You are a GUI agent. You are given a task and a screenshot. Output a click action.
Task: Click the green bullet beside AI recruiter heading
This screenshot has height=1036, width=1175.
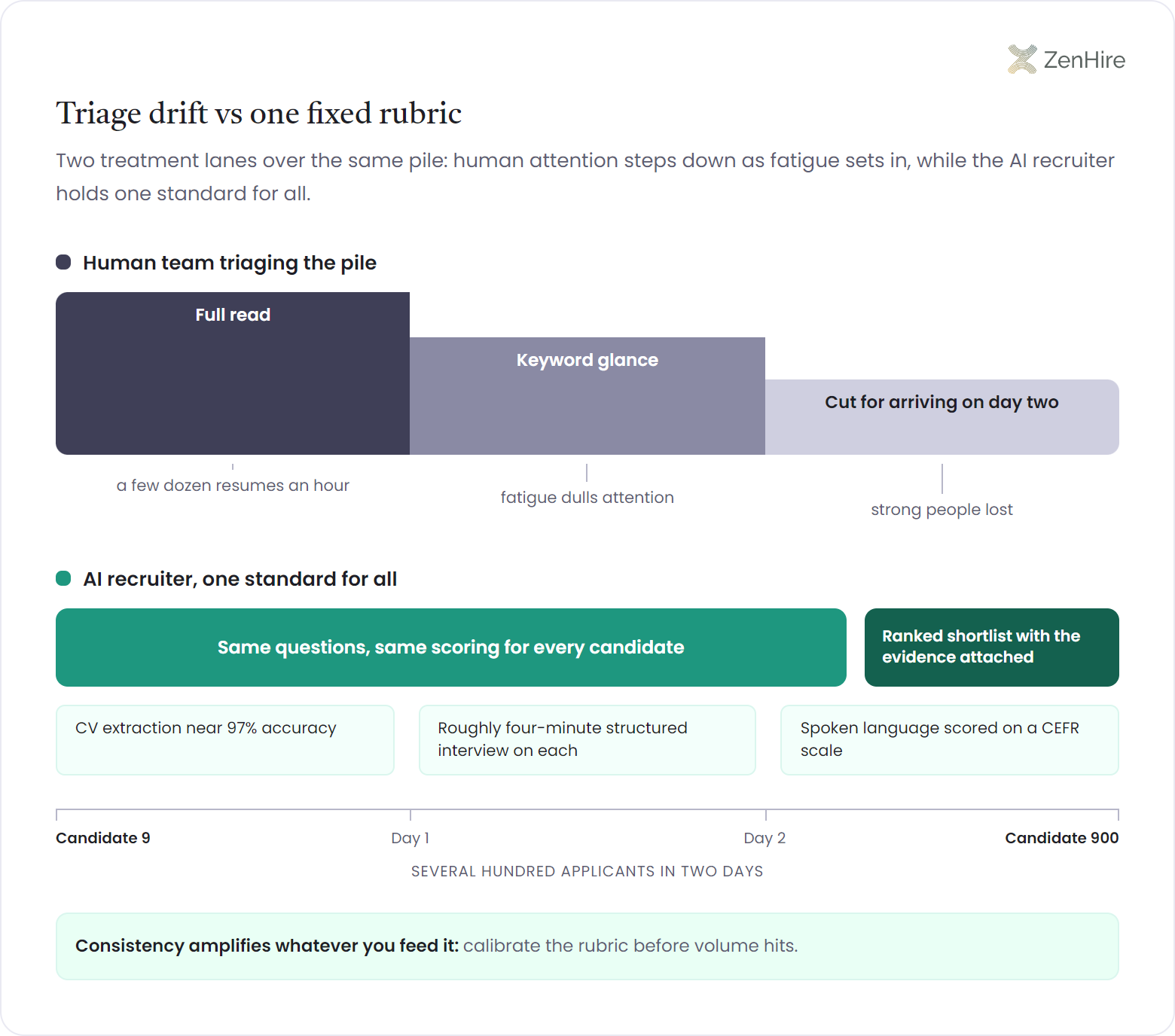63,578
